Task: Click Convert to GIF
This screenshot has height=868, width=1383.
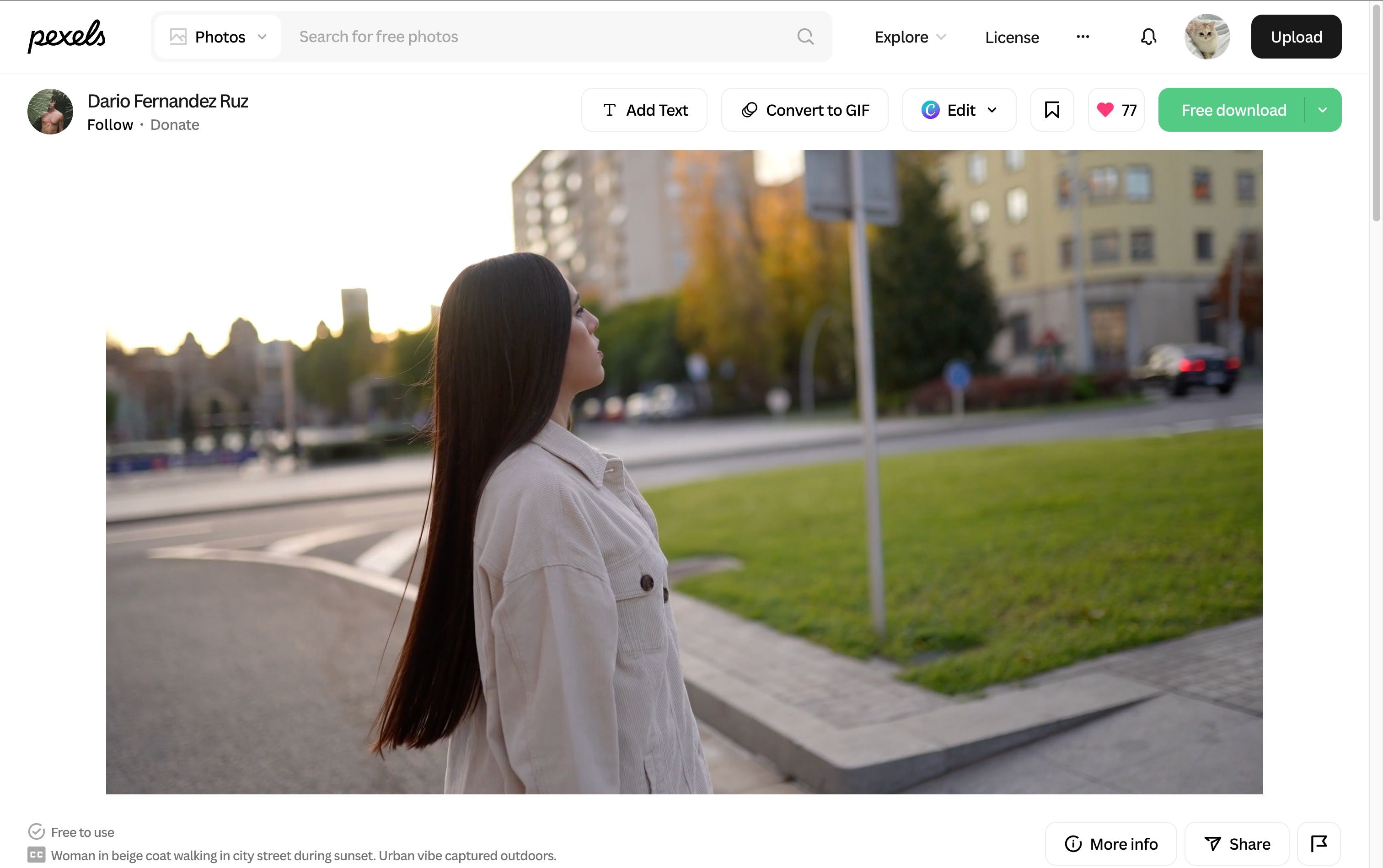Action: tap(804, 110)
